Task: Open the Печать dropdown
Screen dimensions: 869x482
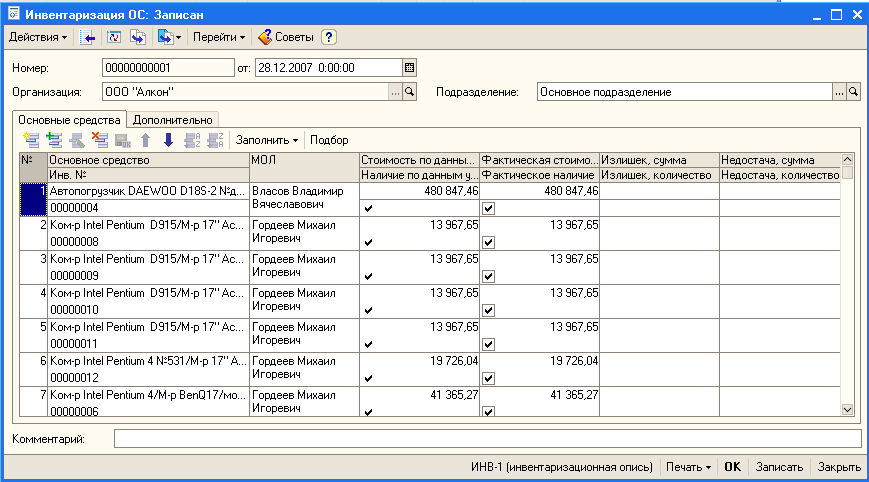Action: coord(688,467)
